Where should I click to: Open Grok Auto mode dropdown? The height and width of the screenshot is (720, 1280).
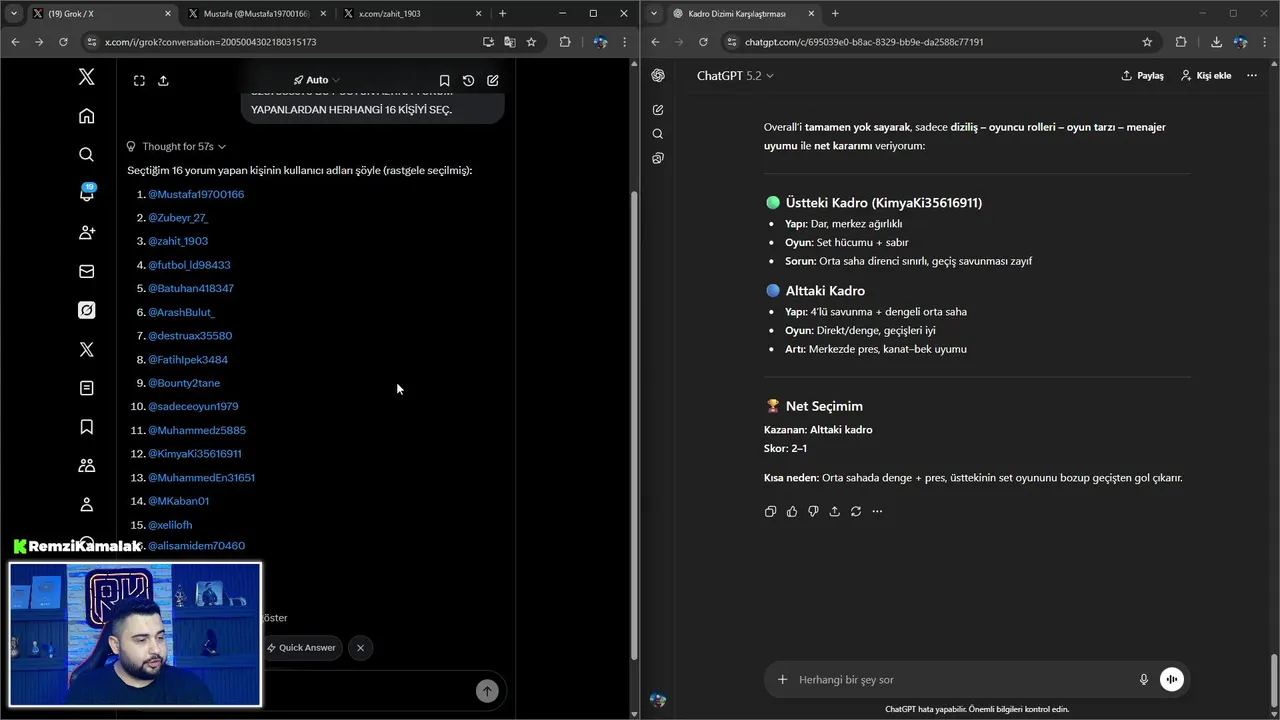pyautogui.click(x=316, y=80)
